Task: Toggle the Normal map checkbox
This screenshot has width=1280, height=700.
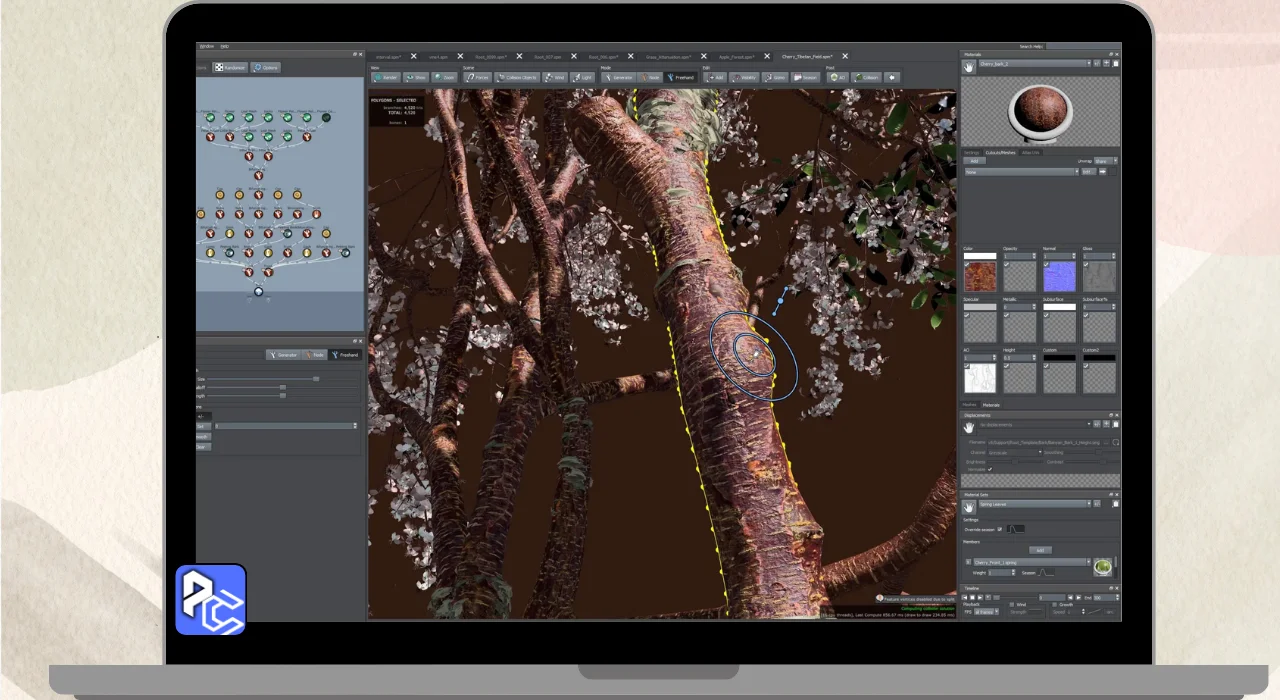Action: point(1046,265)
